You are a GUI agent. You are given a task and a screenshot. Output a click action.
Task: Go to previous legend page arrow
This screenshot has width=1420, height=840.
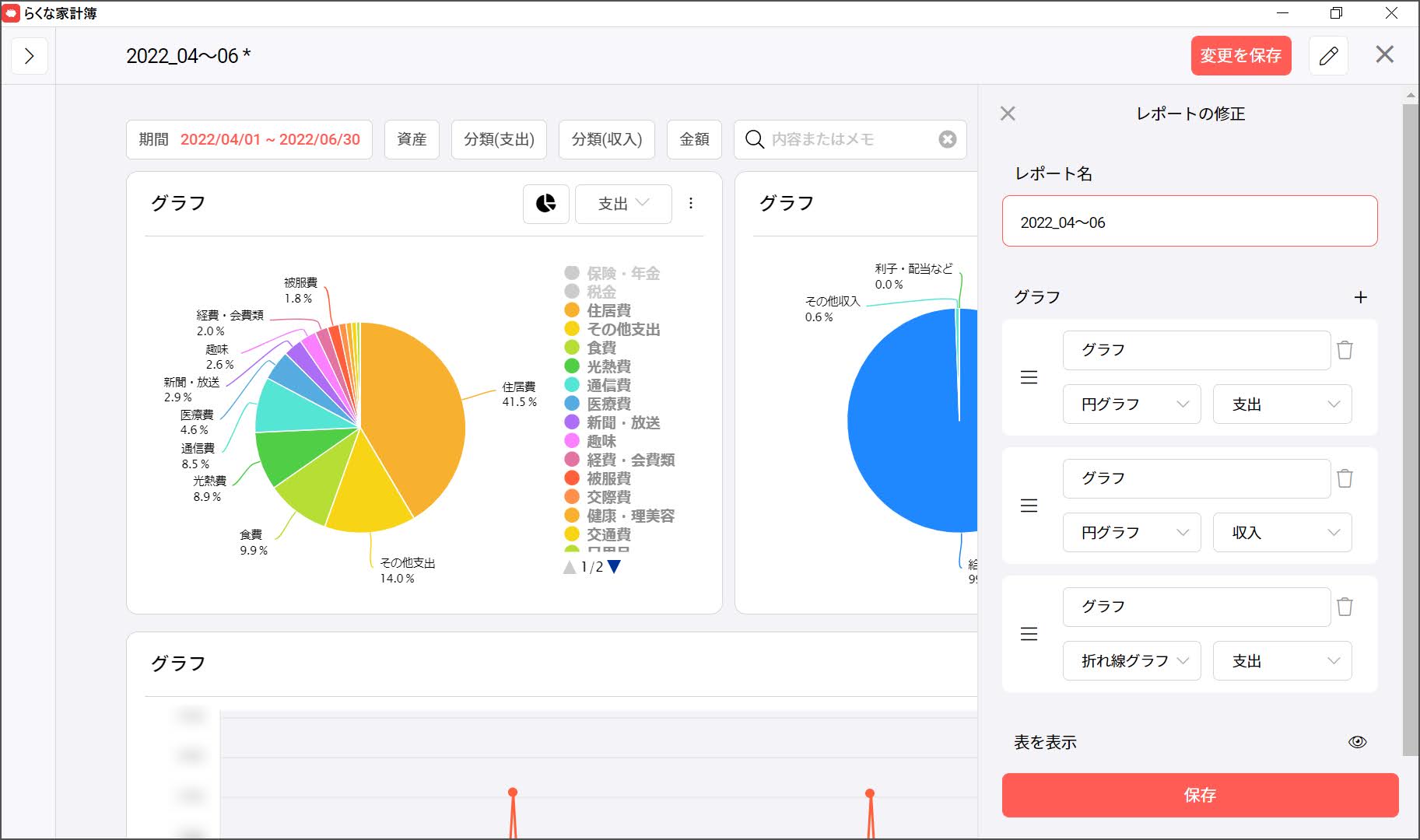pyautogui.click(x=570, y=567)
